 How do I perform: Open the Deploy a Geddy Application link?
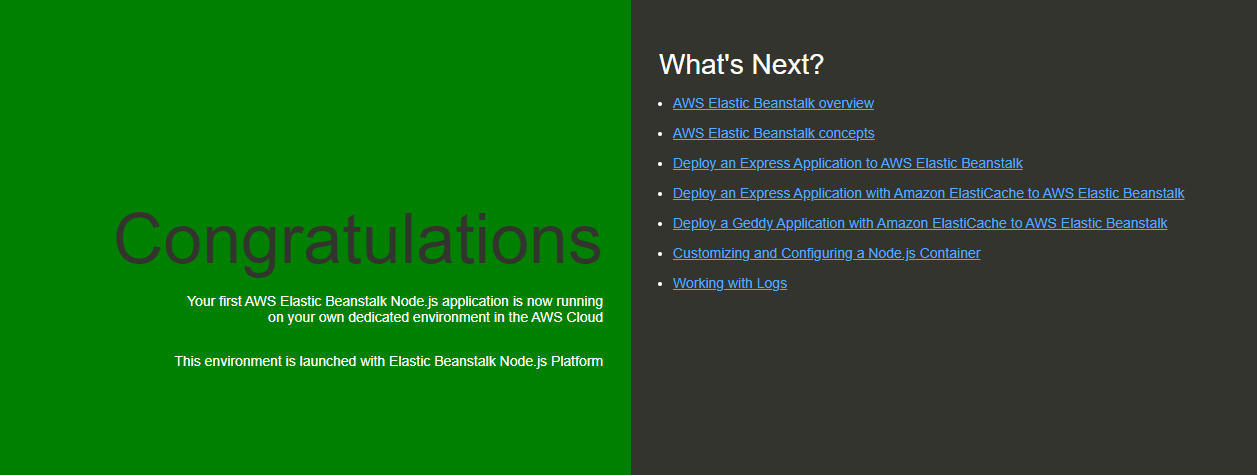point(919,223)
